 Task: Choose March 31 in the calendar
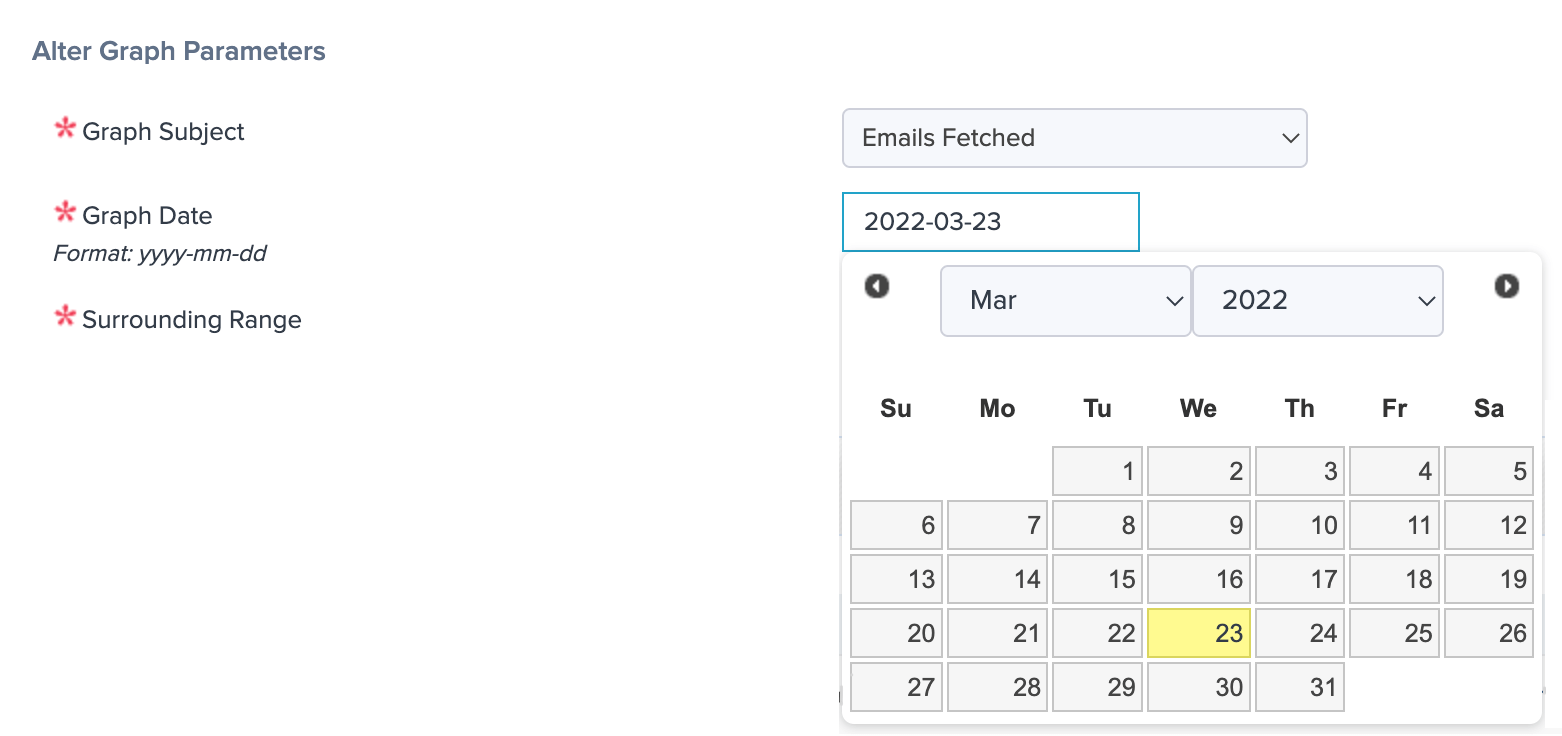(1300, 687)
